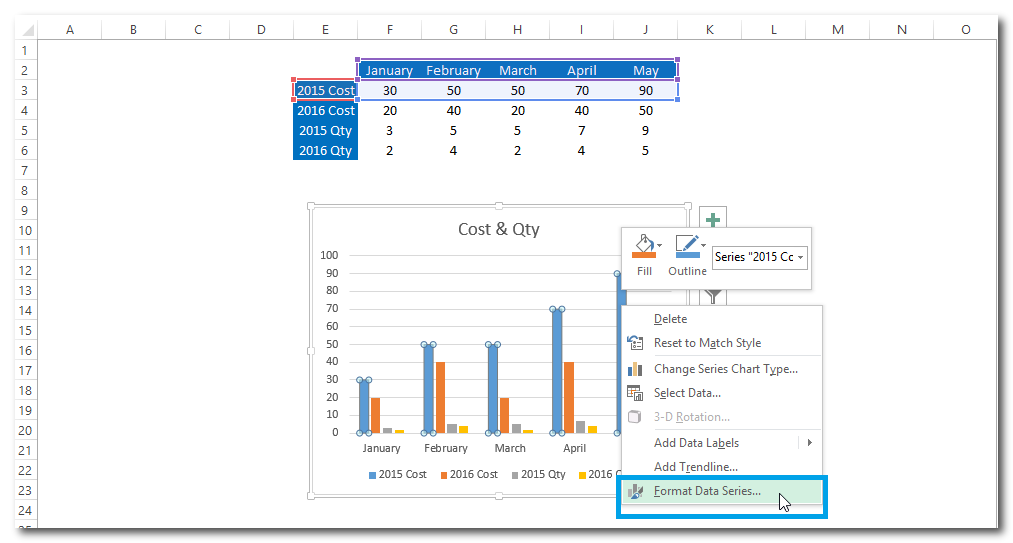Screen dimensions: 1013x543
Task: Select the 2015 Qty row header cell
Action: pos(326,130)
